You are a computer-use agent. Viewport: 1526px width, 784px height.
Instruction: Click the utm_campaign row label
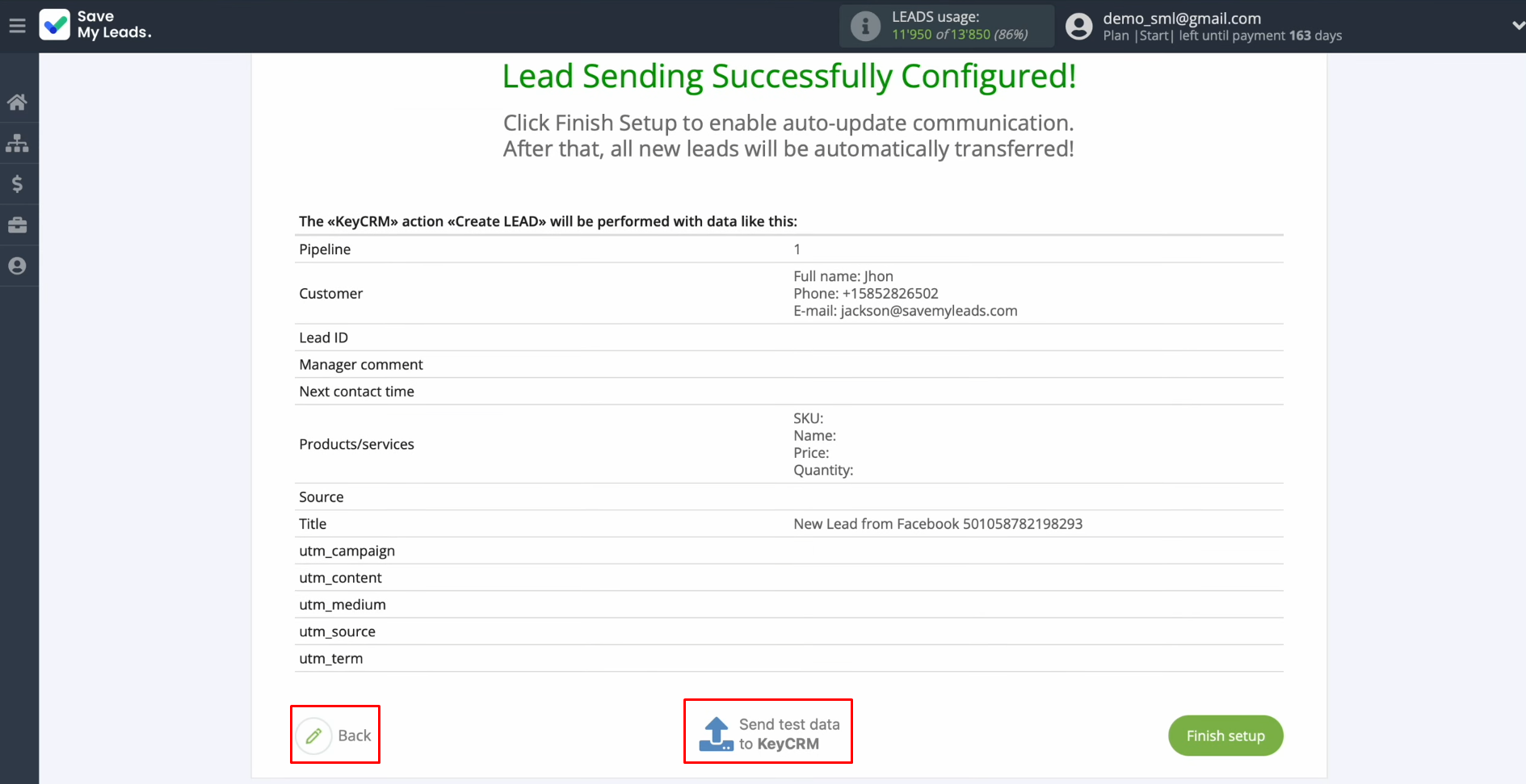coord(347,551)
